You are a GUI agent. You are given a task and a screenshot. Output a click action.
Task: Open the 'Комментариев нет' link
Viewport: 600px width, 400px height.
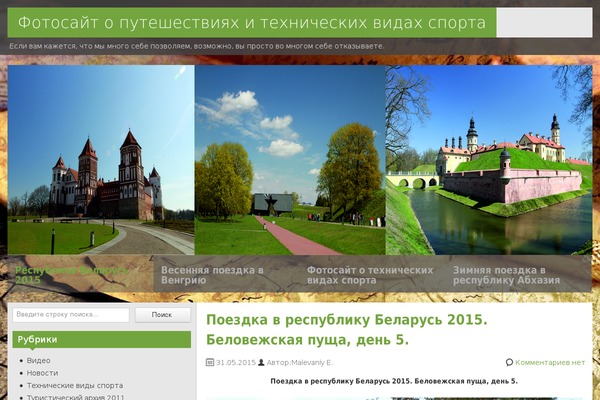click(550, 362)
